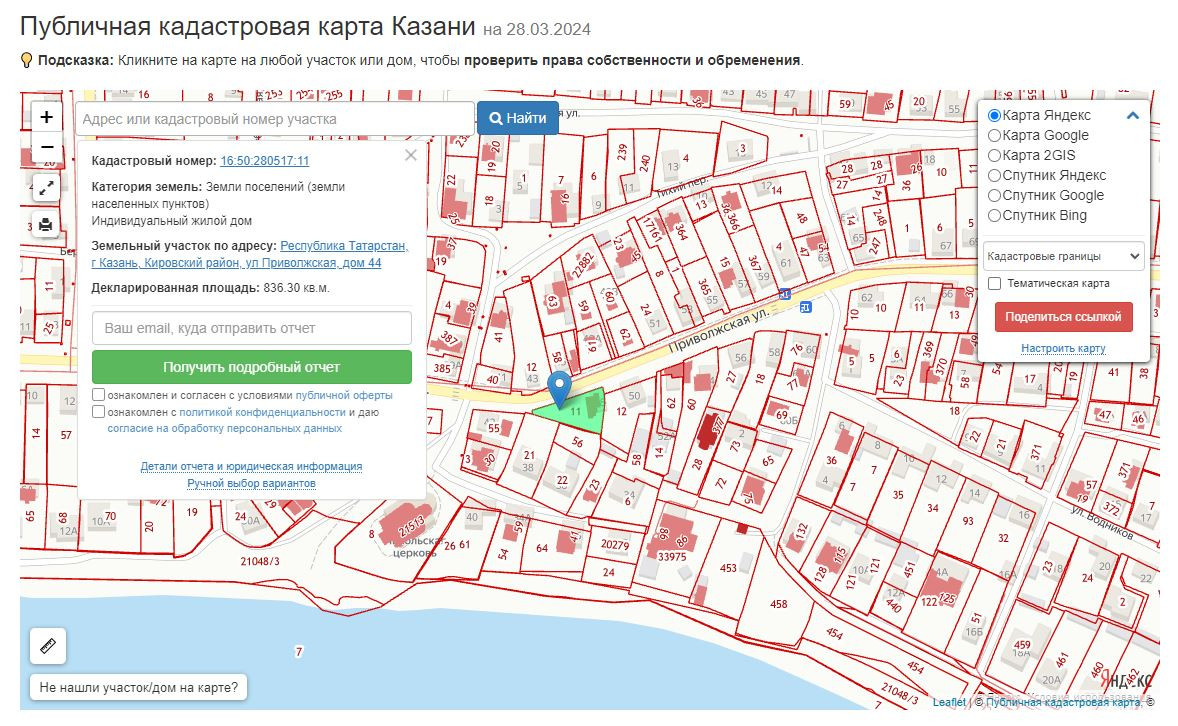Open the Leaflet attribution link

[950, 702]
